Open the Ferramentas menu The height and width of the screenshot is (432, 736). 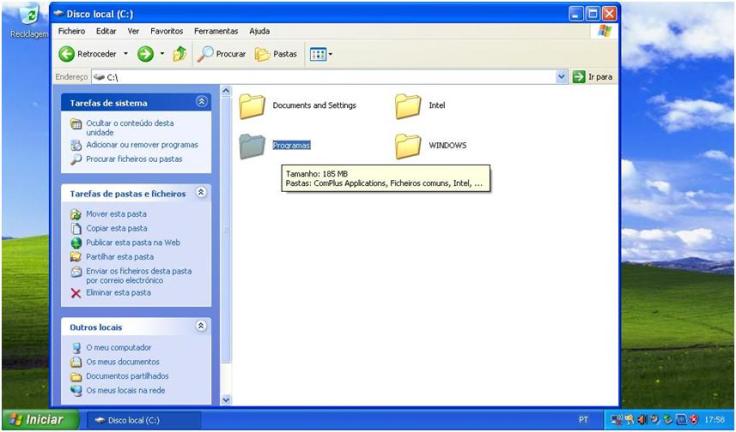[217, 31]
